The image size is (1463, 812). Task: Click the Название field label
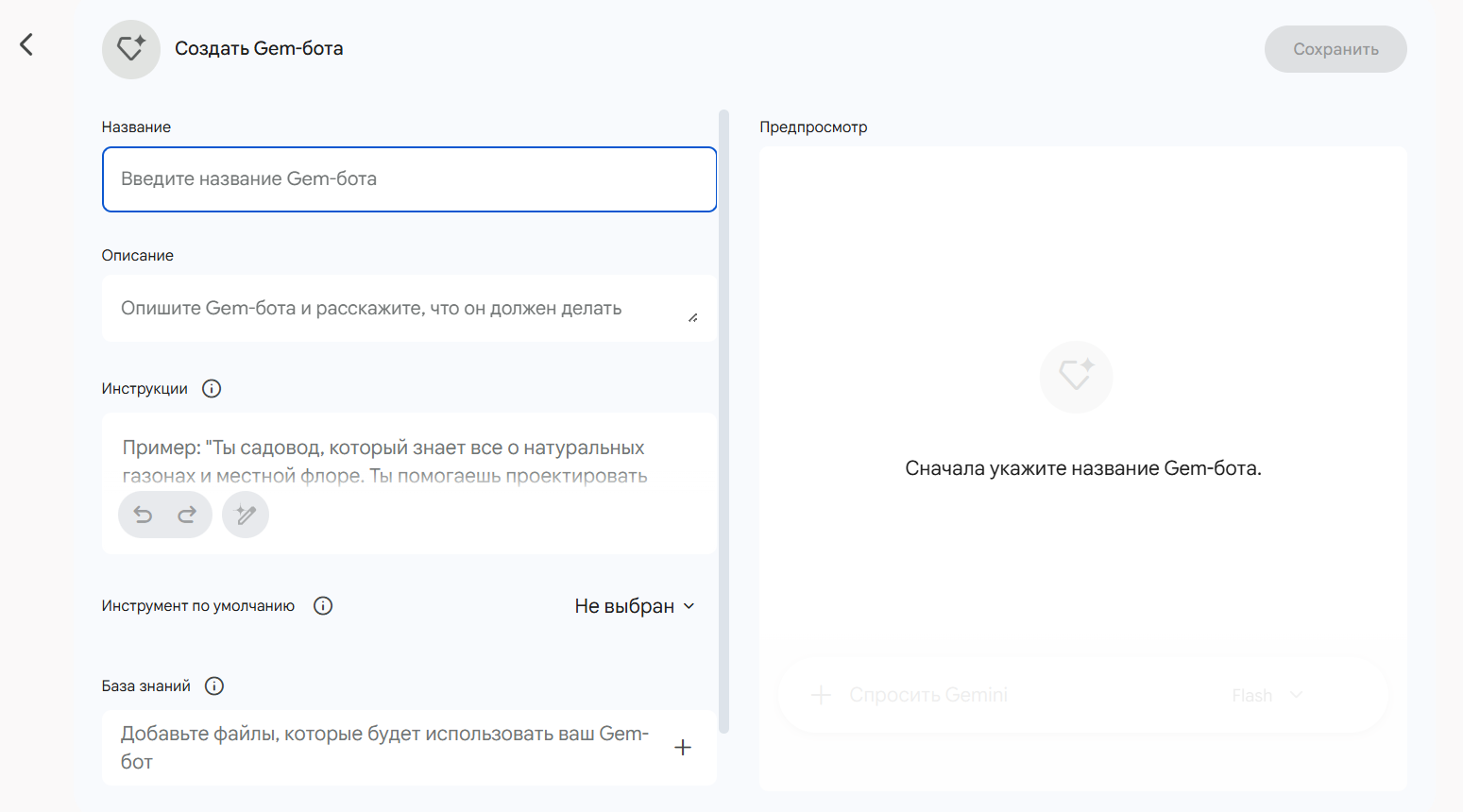(x=136, y=127)
